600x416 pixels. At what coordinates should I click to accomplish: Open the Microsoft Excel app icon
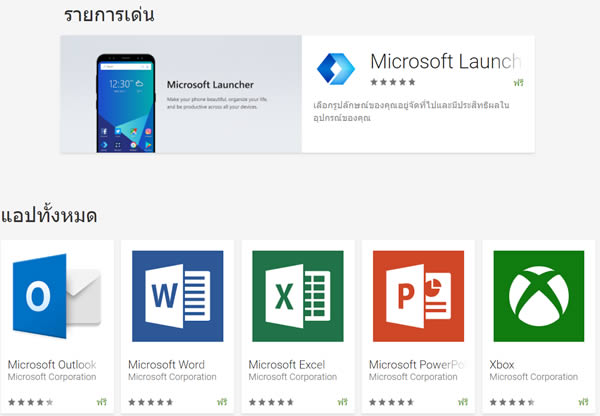point(297,295)
